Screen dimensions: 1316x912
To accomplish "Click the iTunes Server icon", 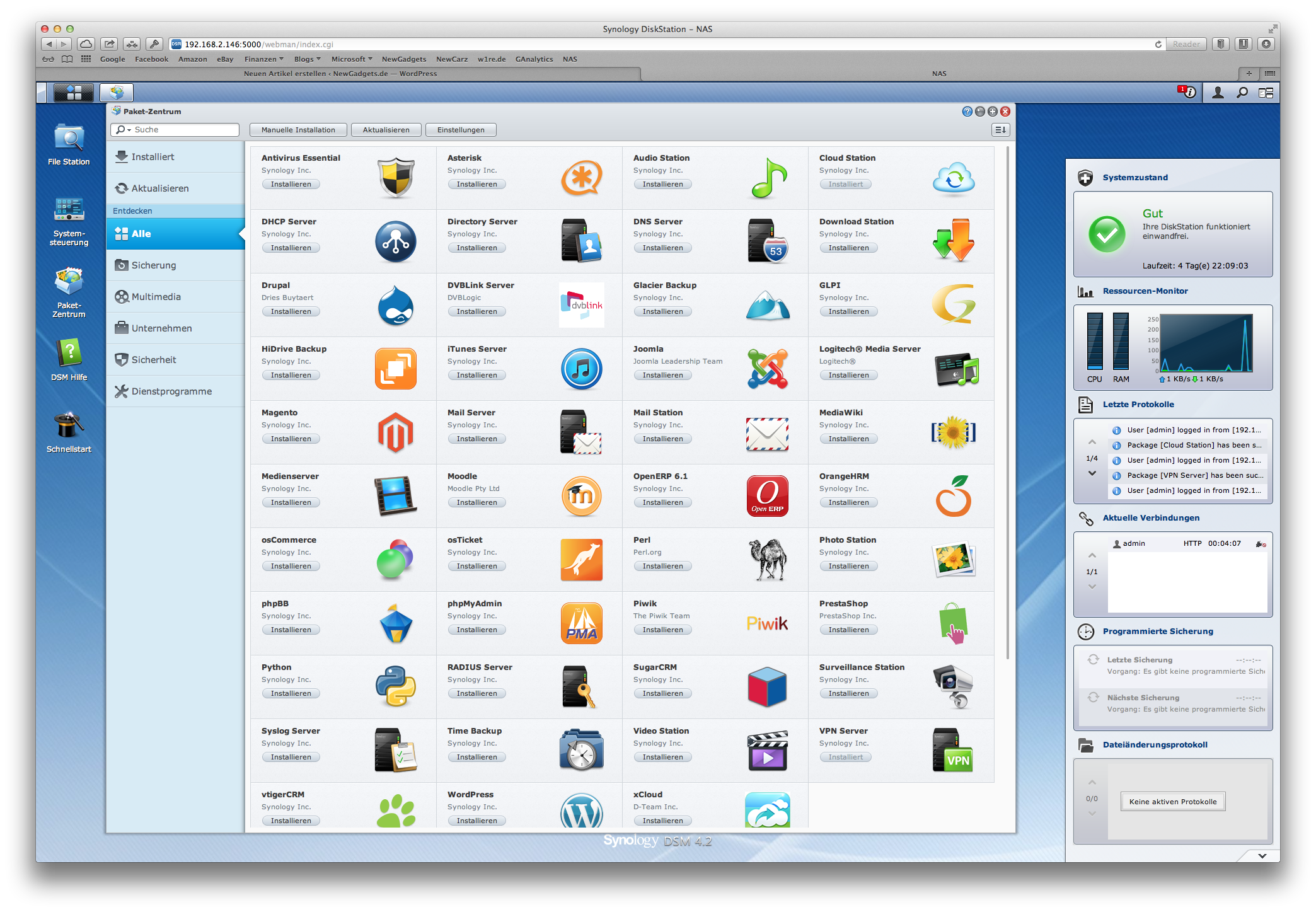I will pyautogui.click(x=581, y=369).
